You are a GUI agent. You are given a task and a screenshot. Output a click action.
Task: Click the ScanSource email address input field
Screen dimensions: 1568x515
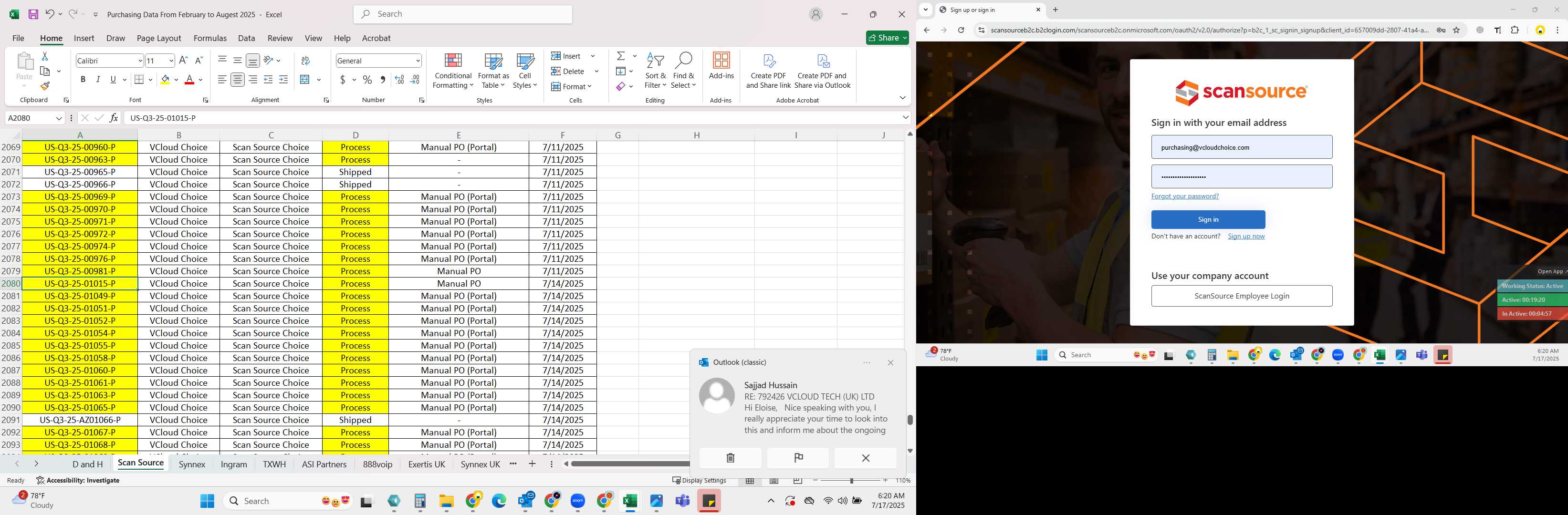click(1241, 147)
